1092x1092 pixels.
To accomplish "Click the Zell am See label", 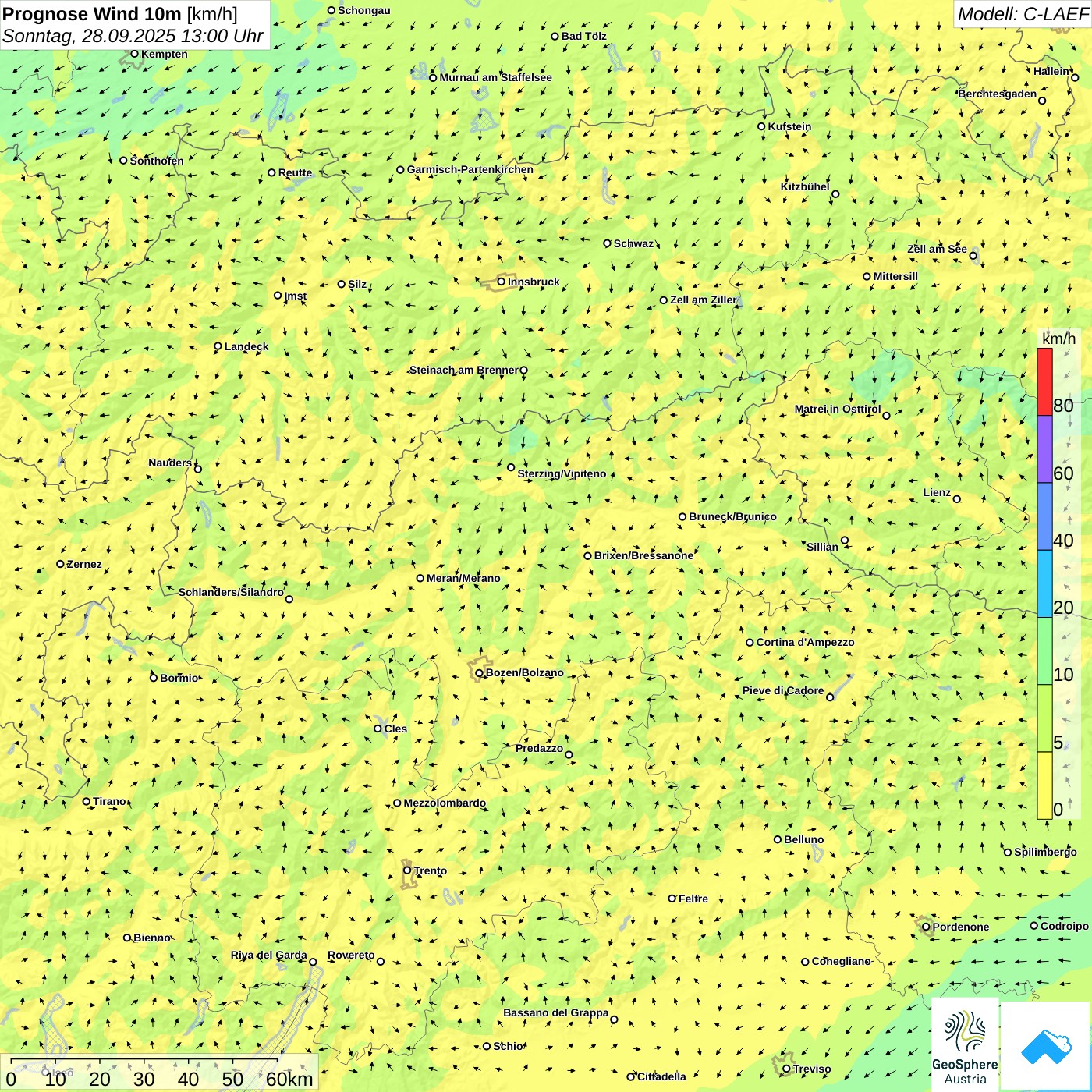I will pyautogui.click(x=937, y=249).
